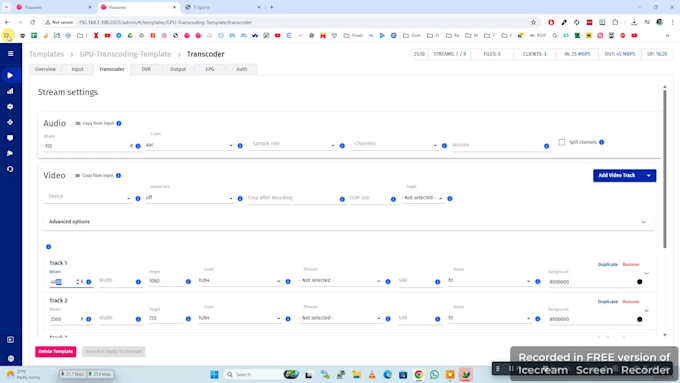Open Track 2 Resize fit dropdown
The width and height of the screenshot is (680, 383).
coord(490,318)
